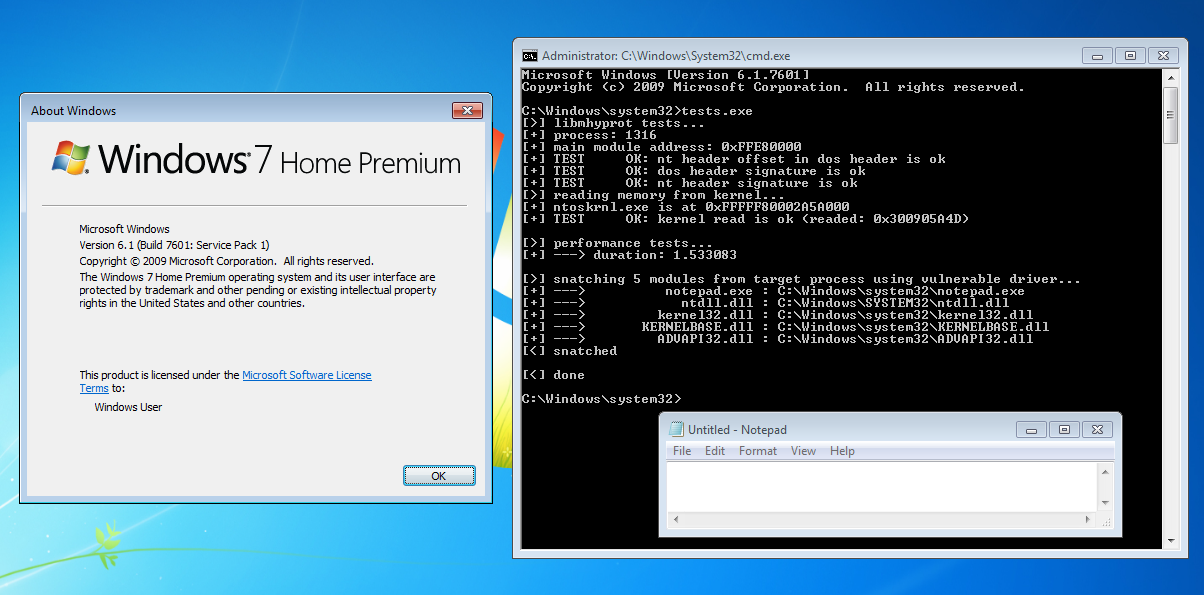The height and width of the screenshot is (595, 1204).
Task: Close the cmd.exe window
Action: (x=1163, y=55)
